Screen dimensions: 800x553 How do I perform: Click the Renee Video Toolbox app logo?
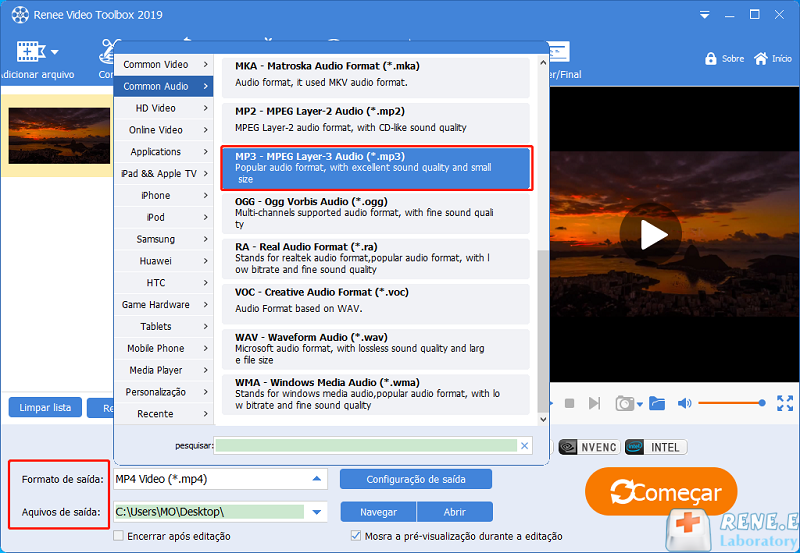20,15
